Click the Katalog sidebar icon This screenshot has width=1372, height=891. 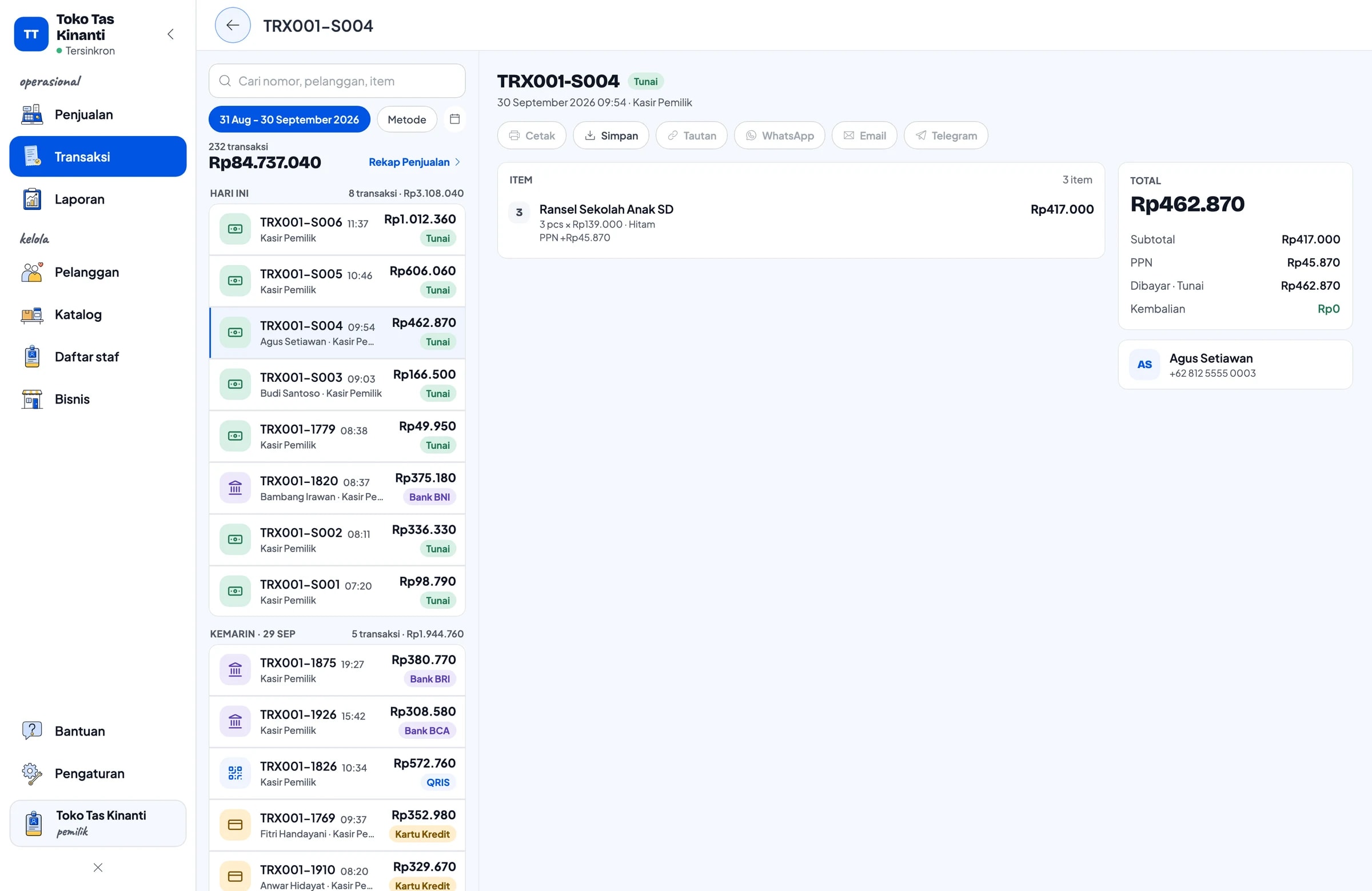pos(32,315)
